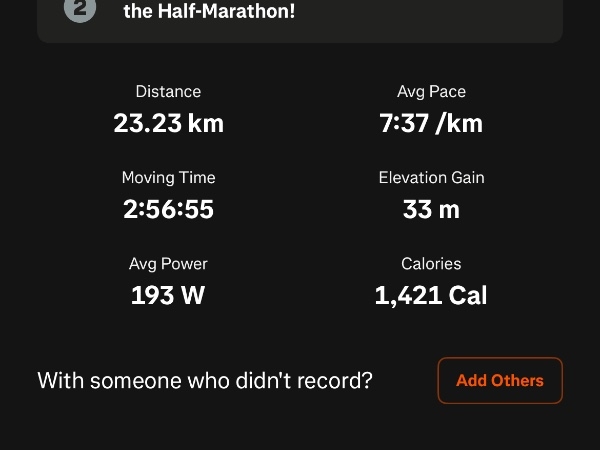The image size is (600, 450).
Task: Select the Elevation Gain label
Action: (x=431, y=178)
